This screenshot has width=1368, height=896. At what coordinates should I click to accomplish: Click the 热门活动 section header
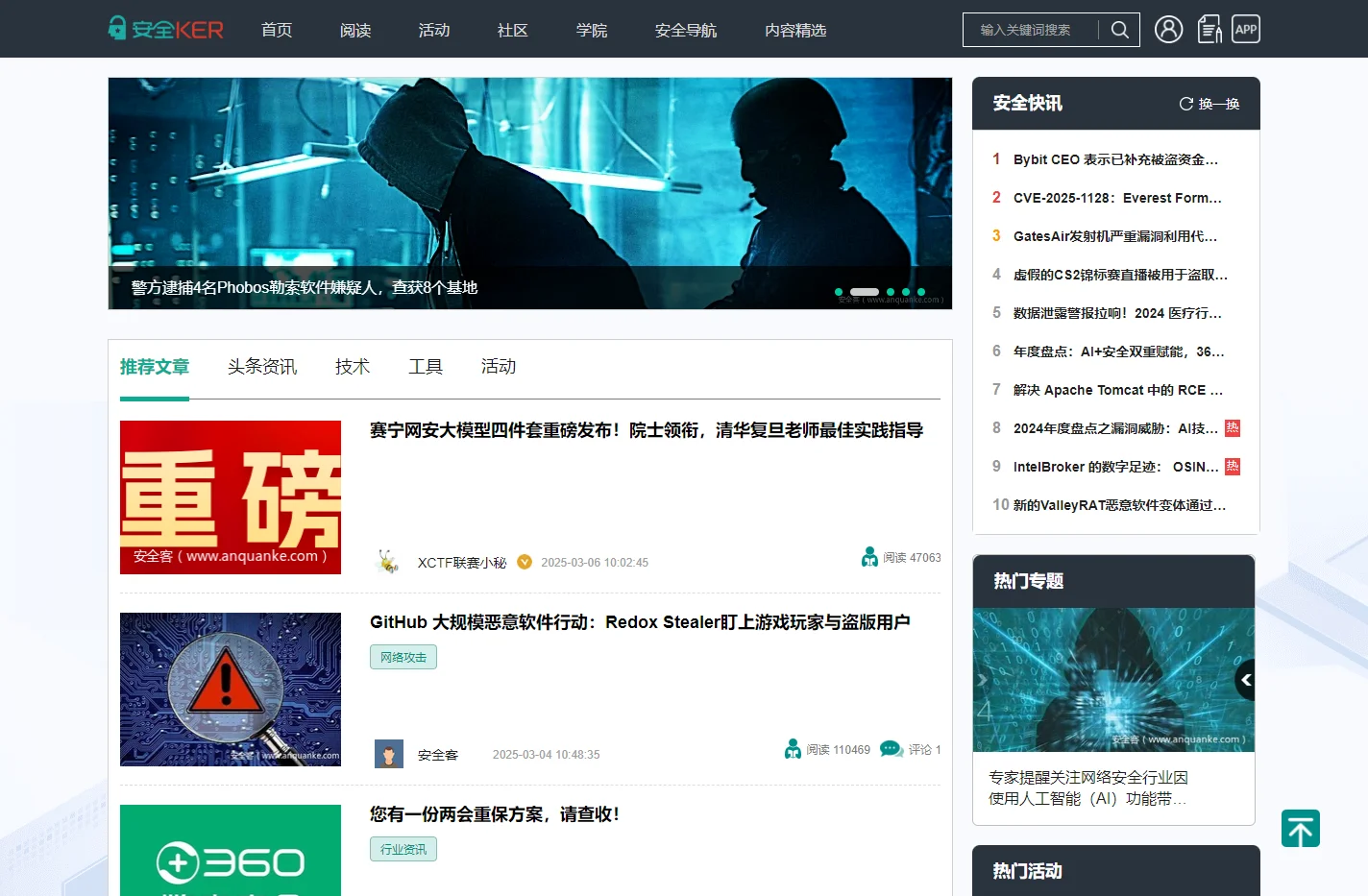pyautogui.click(x=1116, y=871)
